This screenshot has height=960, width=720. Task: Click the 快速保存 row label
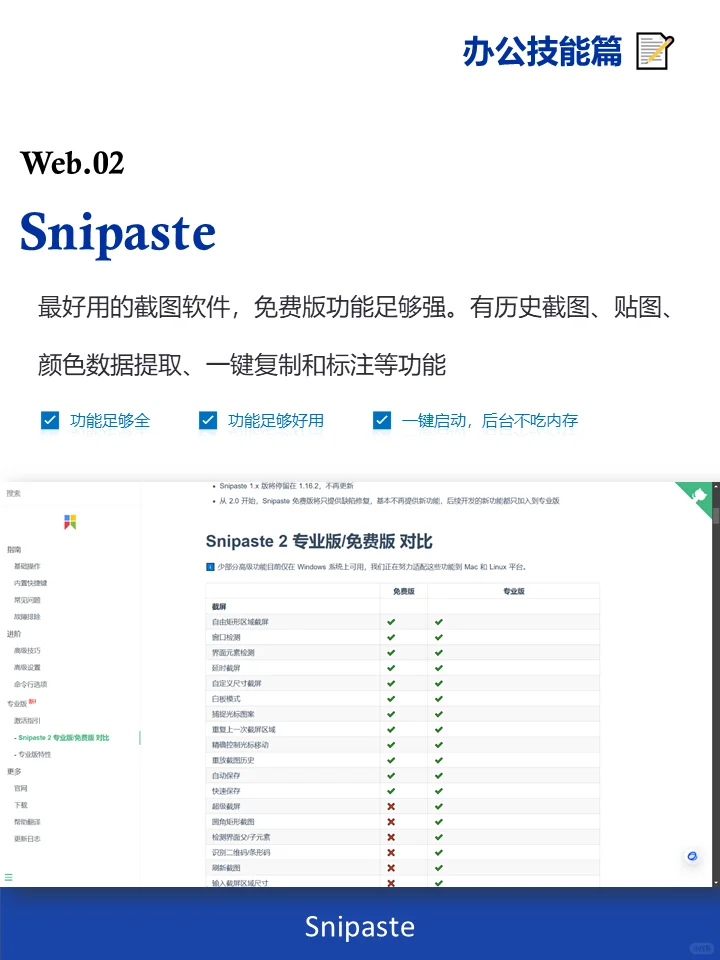(x=227, y=791)
